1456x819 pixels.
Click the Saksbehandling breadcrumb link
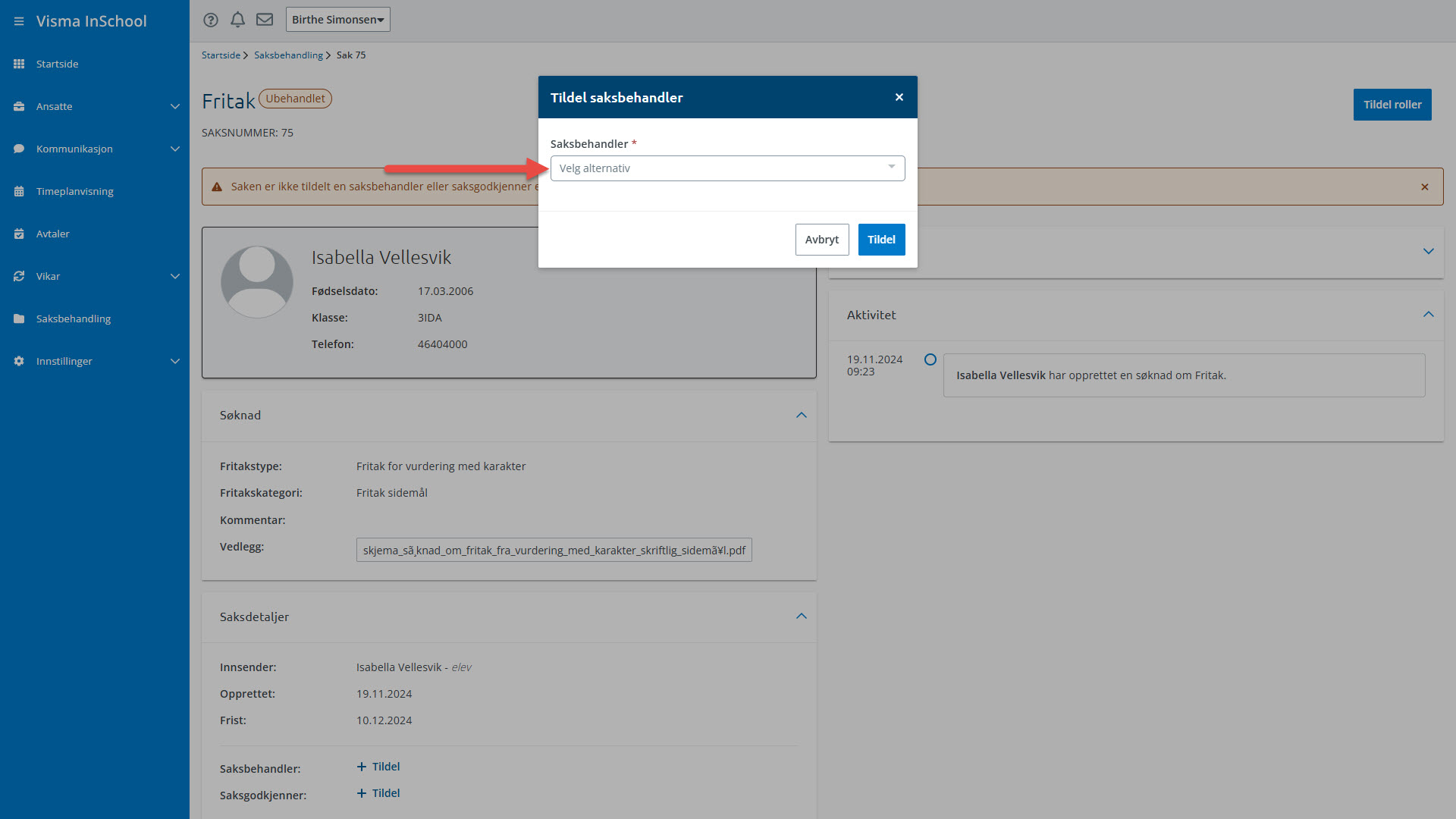pyautogui.click(x=288, y=55)
